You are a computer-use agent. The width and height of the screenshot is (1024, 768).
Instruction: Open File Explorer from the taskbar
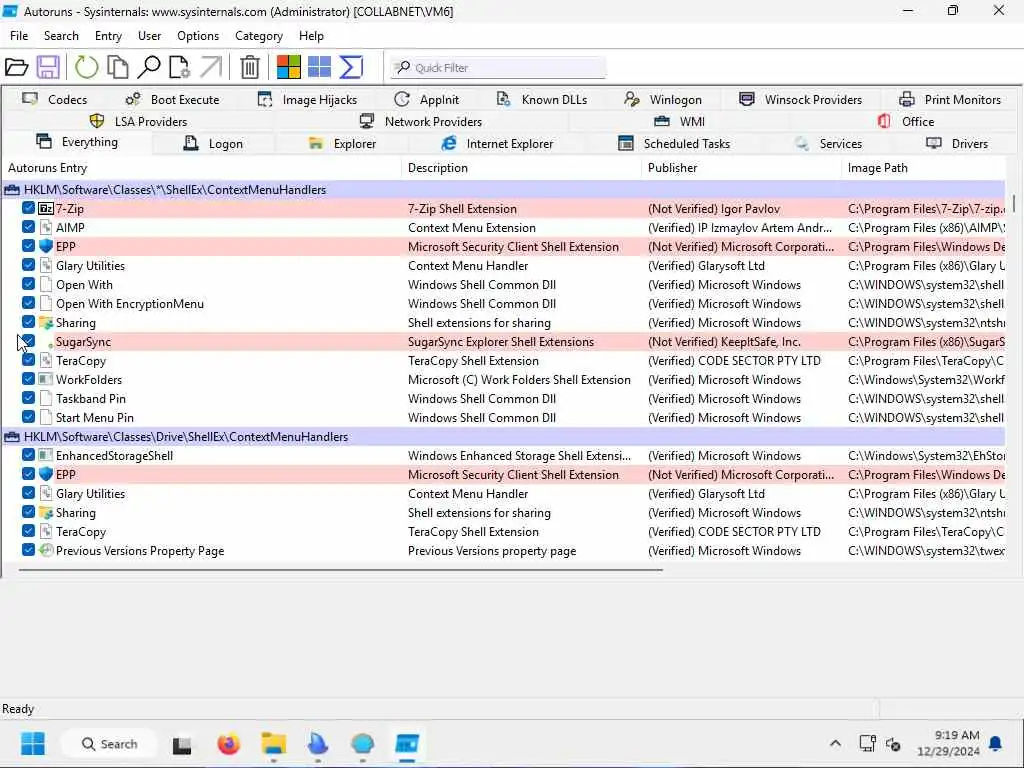click(274, 744)
